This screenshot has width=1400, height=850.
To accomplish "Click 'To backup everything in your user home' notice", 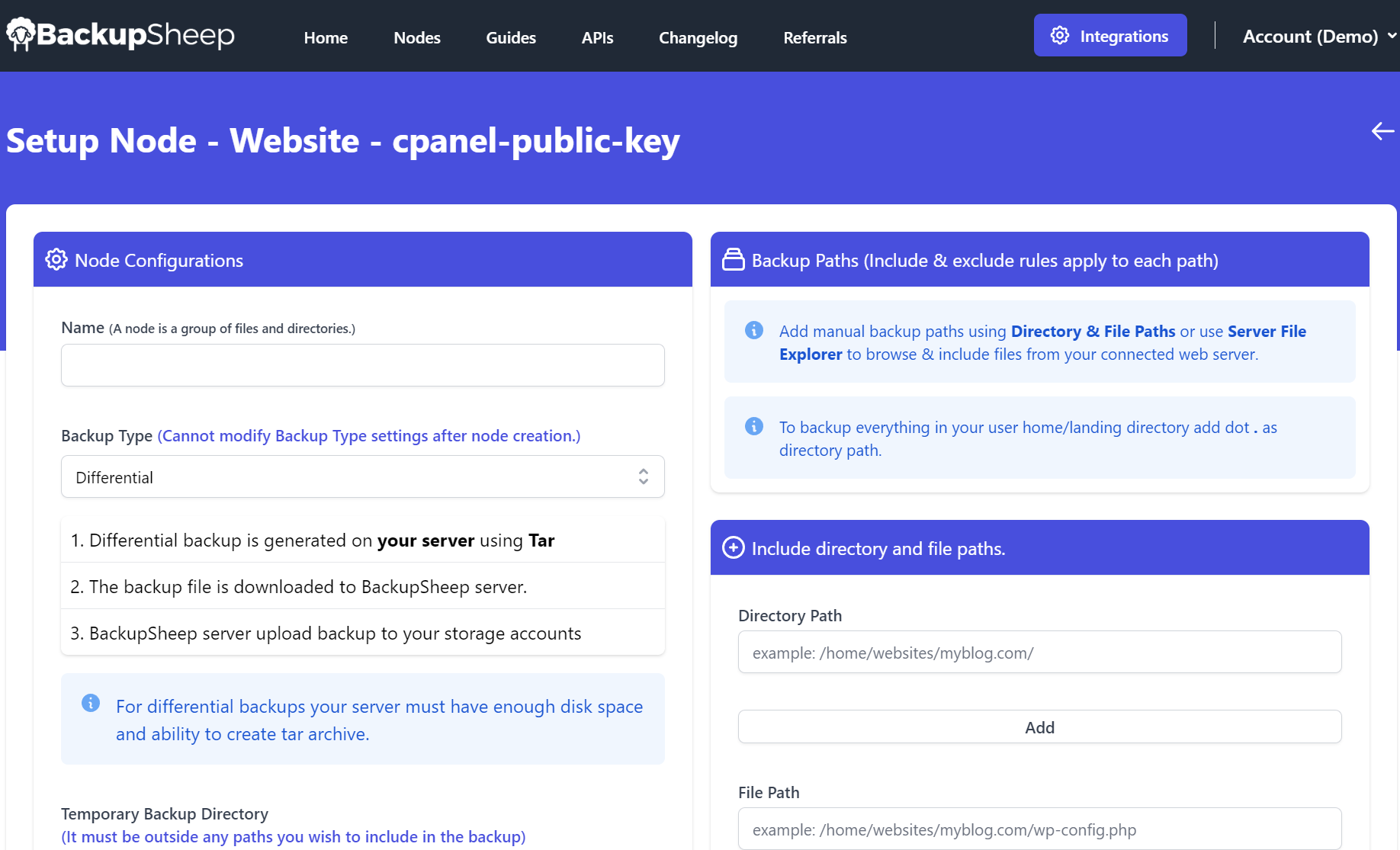I will pyautogui.click(x=1040, y=438).
